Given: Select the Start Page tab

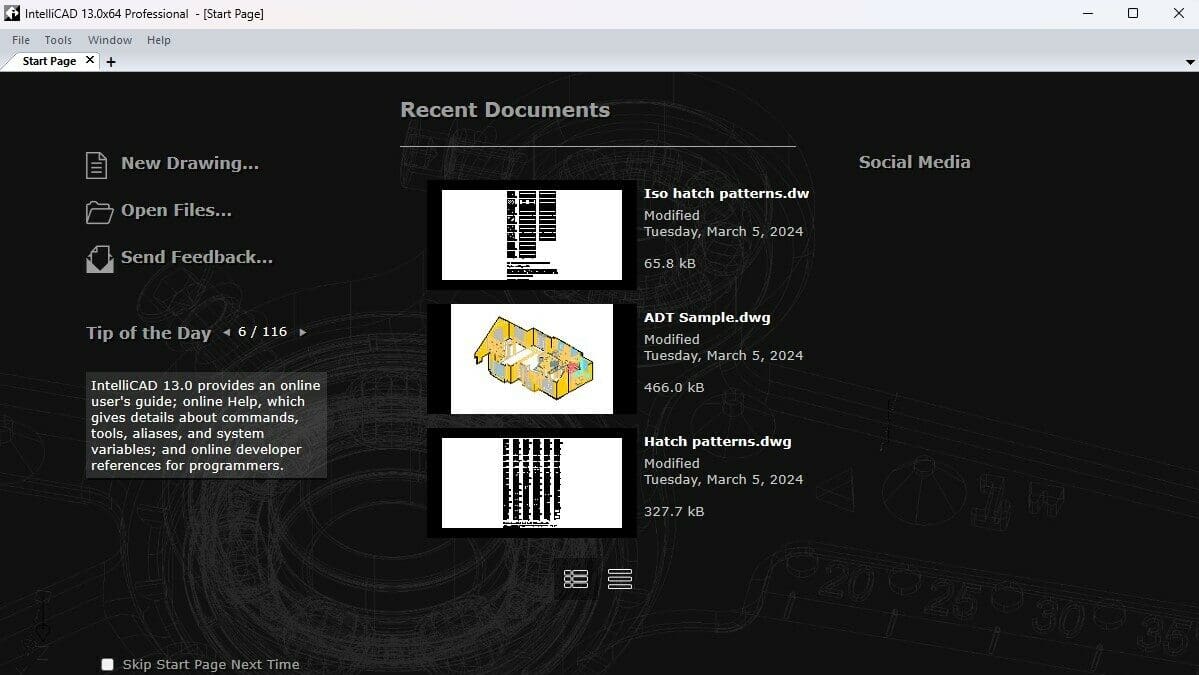Looking at the screenshot, I should point(49,61).
